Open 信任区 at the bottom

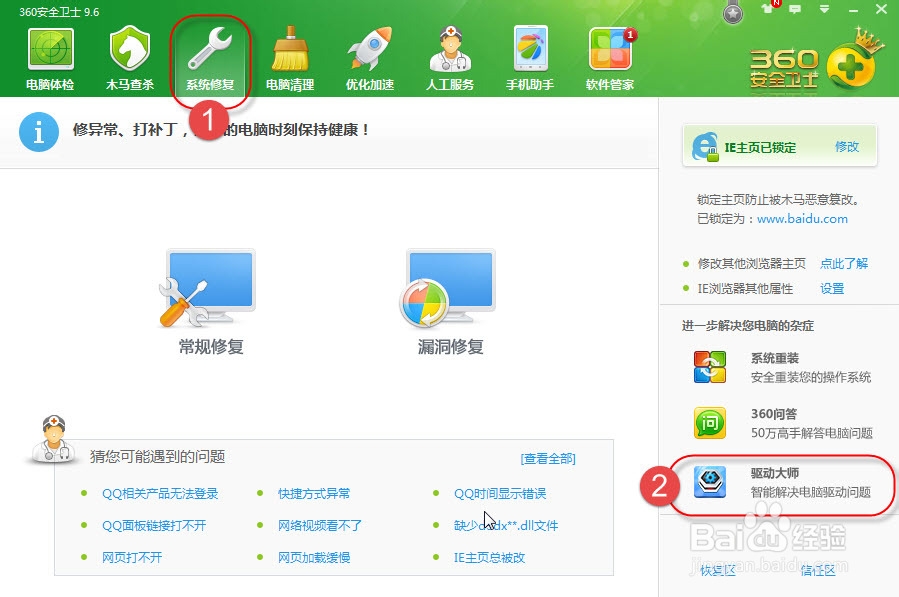[x=818, y=570]
